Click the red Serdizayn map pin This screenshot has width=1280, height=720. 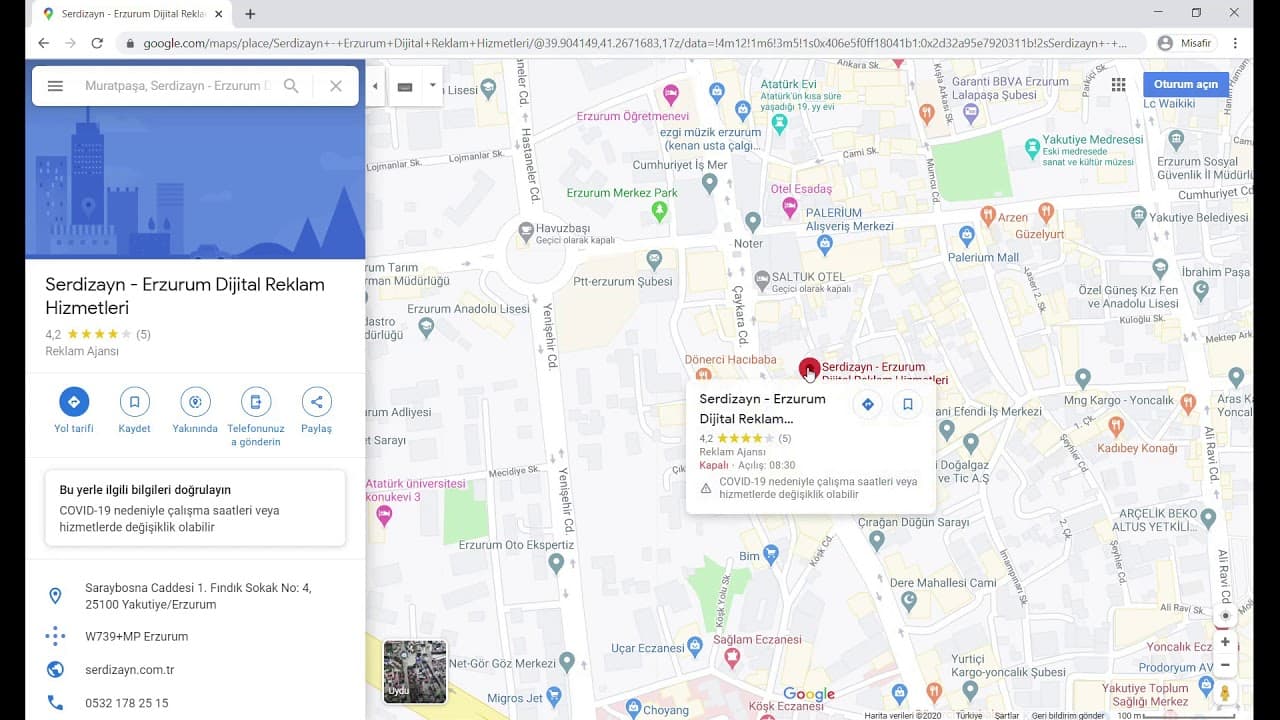[x=809, y=368]
